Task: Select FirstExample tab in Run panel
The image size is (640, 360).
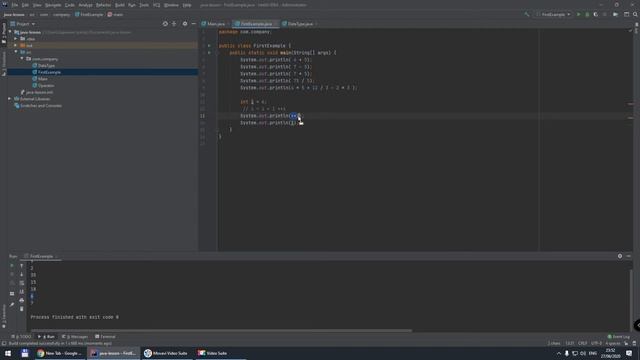Action: click(x=41, y=256)
